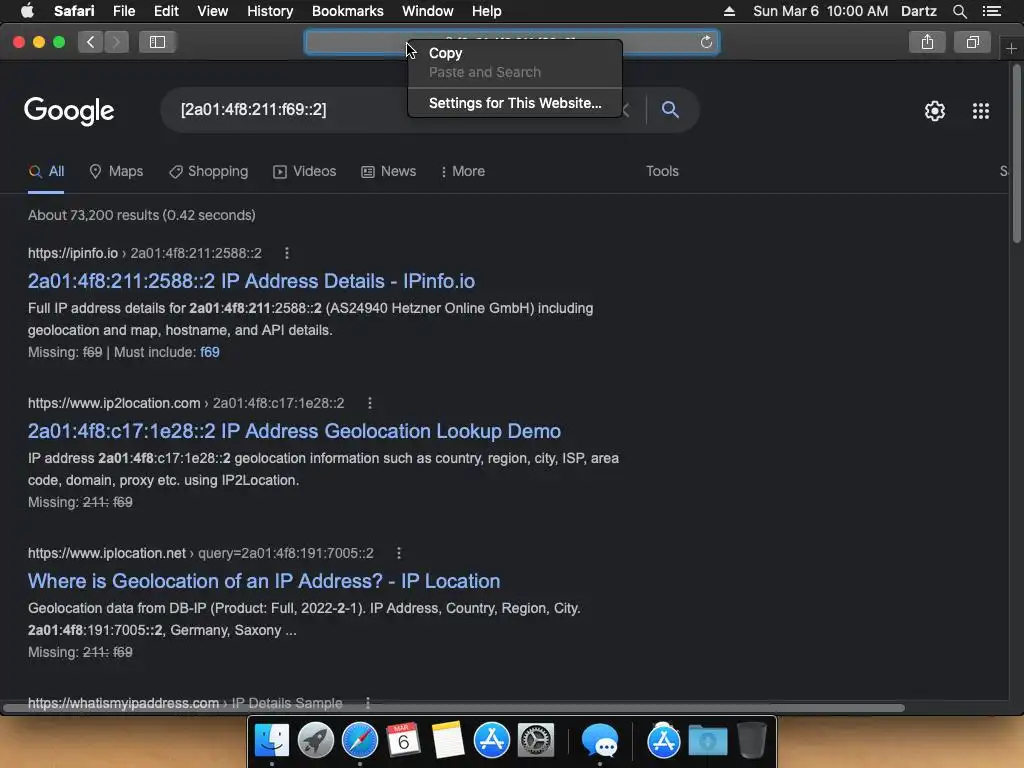The height and width of the screenshot is (768, 1024).
Task: Open the Share button in Safari toolbar
Action: tap(927, 42)
